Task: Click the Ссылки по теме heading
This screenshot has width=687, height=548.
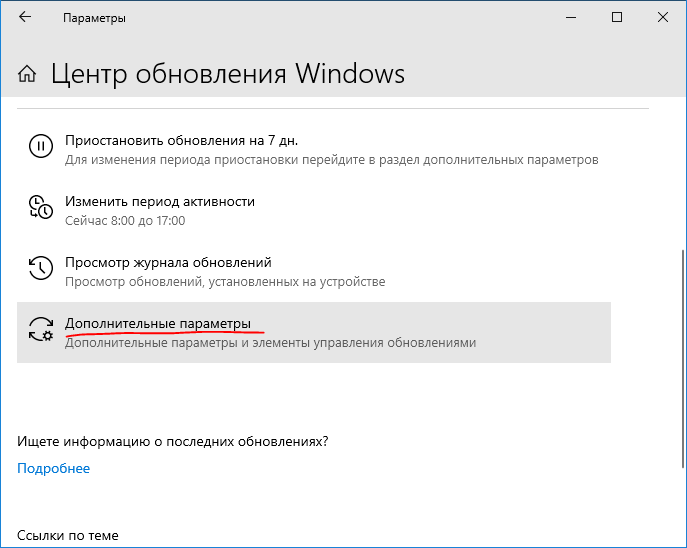Action: click(x=68, y=535)
